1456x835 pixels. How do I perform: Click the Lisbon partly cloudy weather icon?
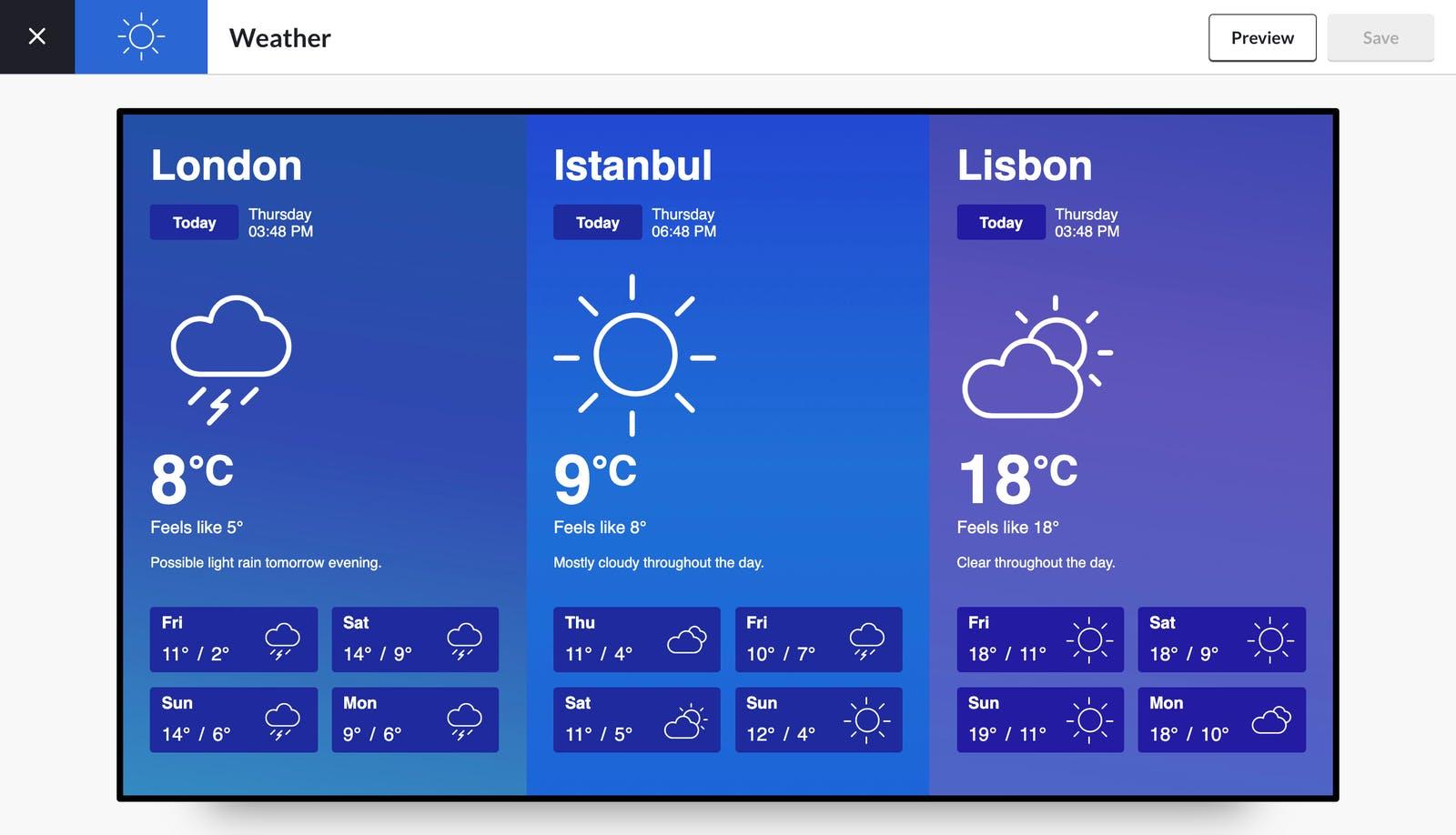pos(1037,355)
